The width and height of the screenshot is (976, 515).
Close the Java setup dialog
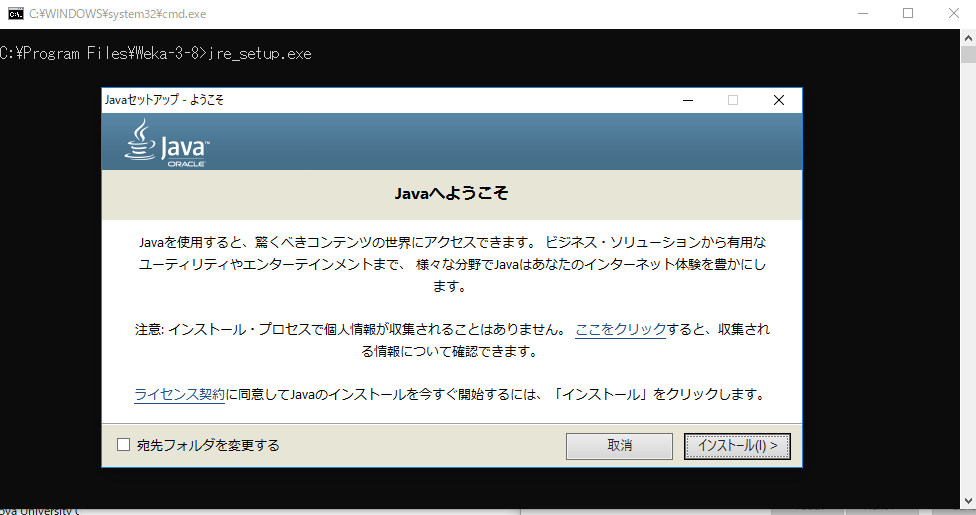779,100
